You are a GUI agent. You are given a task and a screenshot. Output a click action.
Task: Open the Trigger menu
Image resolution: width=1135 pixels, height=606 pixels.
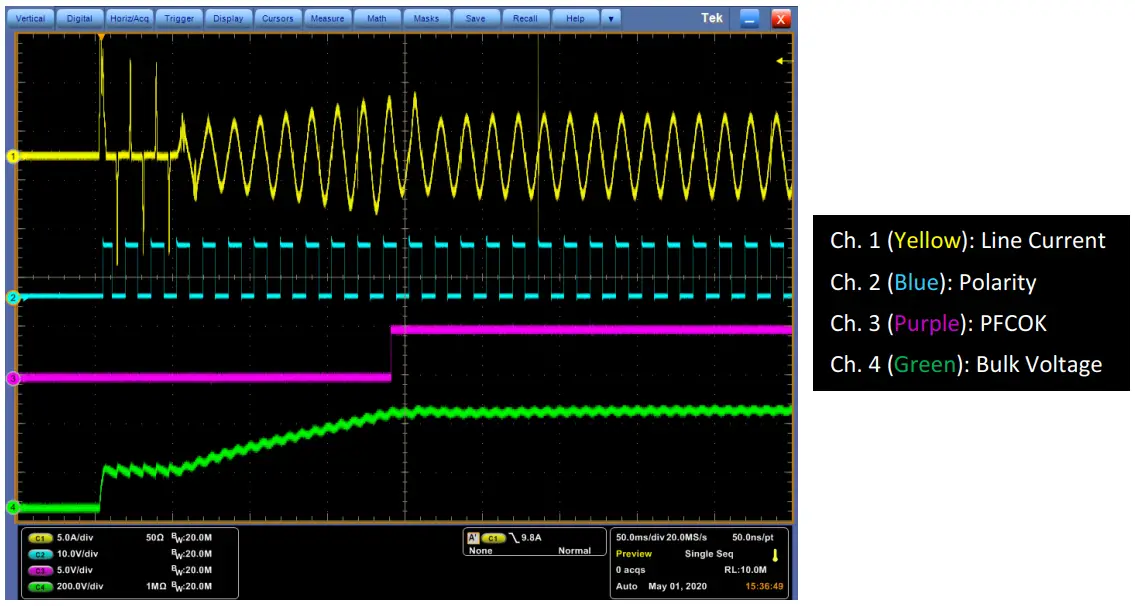[179, 17]
